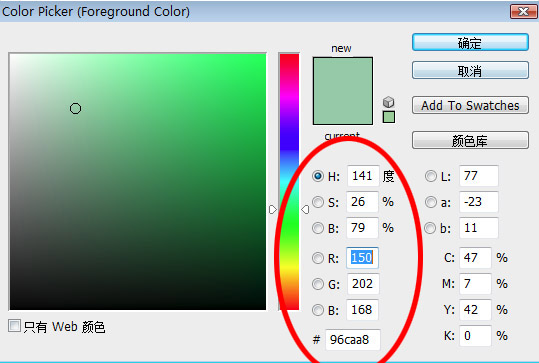
Task: Click the a field showing -23
Action: pos(479,202)
